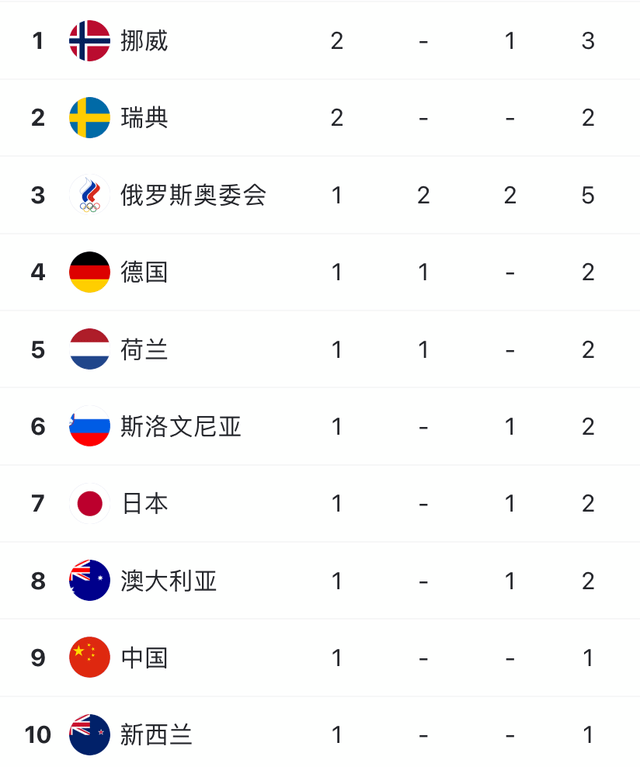Click rank number 10 in the table
Screen dimensions: 640x767
coord(38,734)
